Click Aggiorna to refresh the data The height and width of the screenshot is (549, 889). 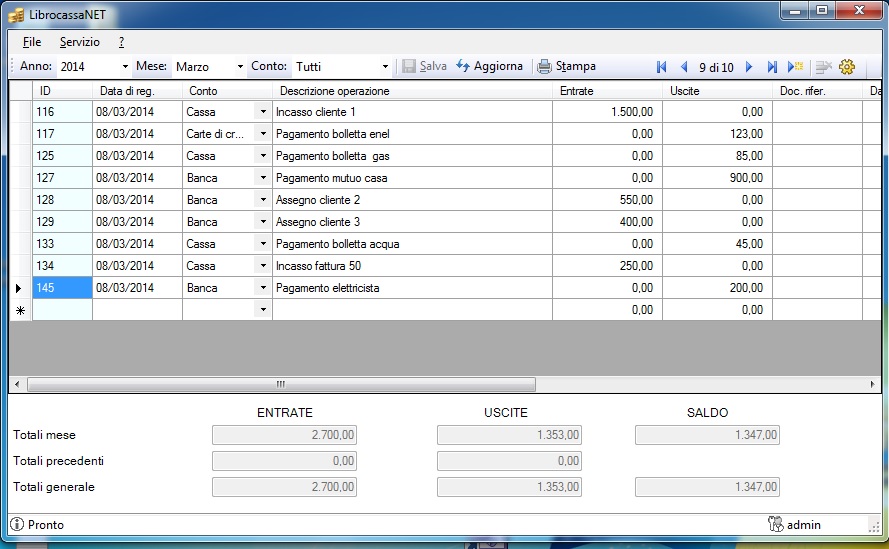tap(489, 66)
